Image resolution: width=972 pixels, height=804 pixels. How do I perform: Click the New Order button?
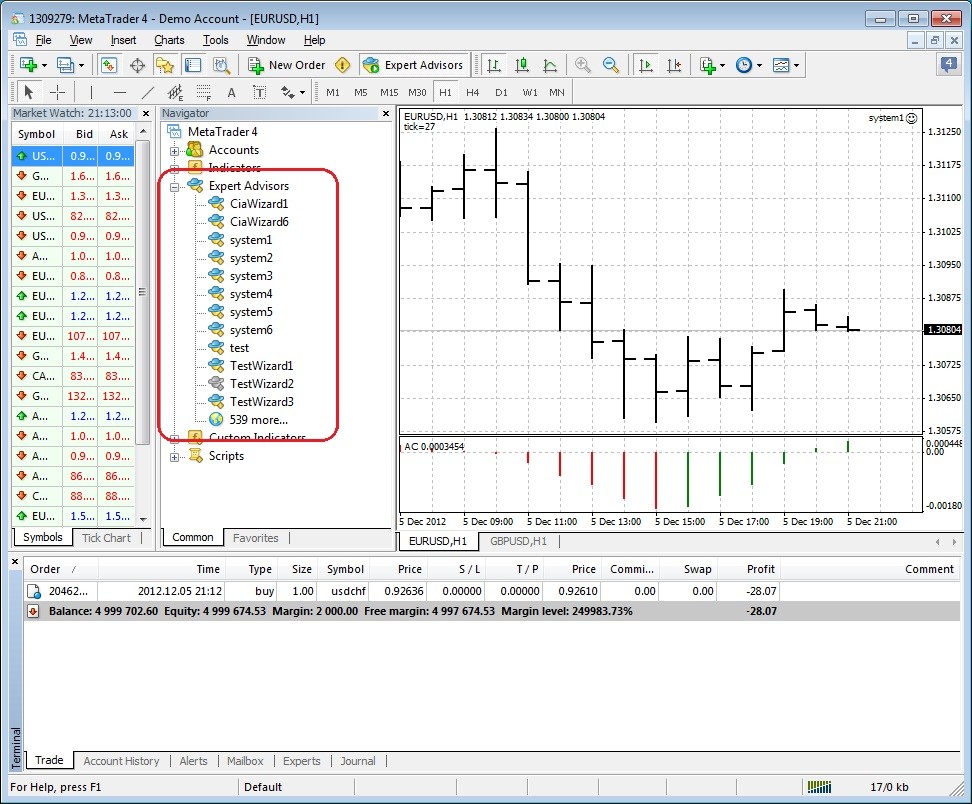pyautogui.click(x=287, y=65)
